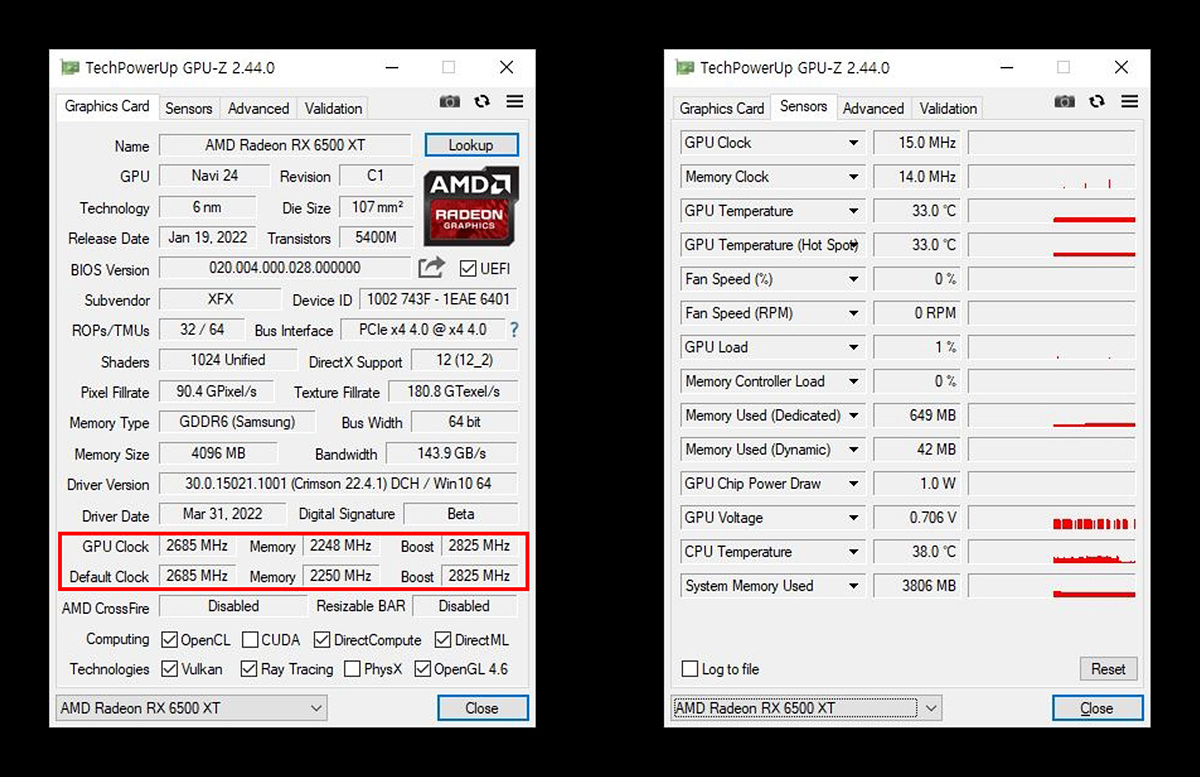Switch to Graphics Card tab in Sensors window
Viewport: 1200px width, 777px height.
click(x=722, y=108)
